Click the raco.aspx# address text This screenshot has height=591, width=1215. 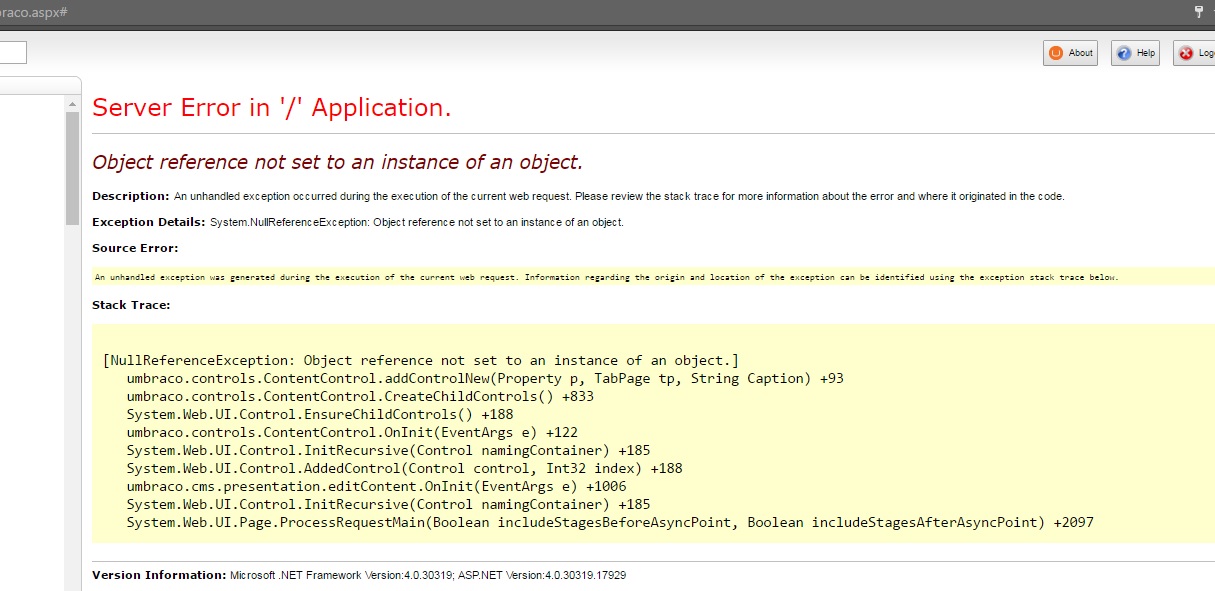click(x=32, y=12)
